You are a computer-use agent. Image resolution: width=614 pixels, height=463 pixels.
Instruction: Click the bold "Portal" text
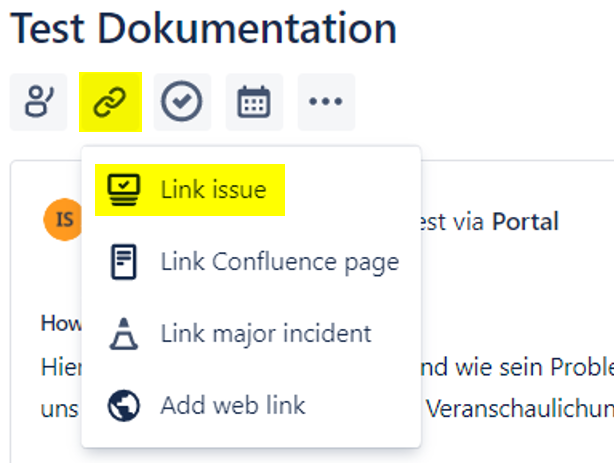[x=524, y=221]
